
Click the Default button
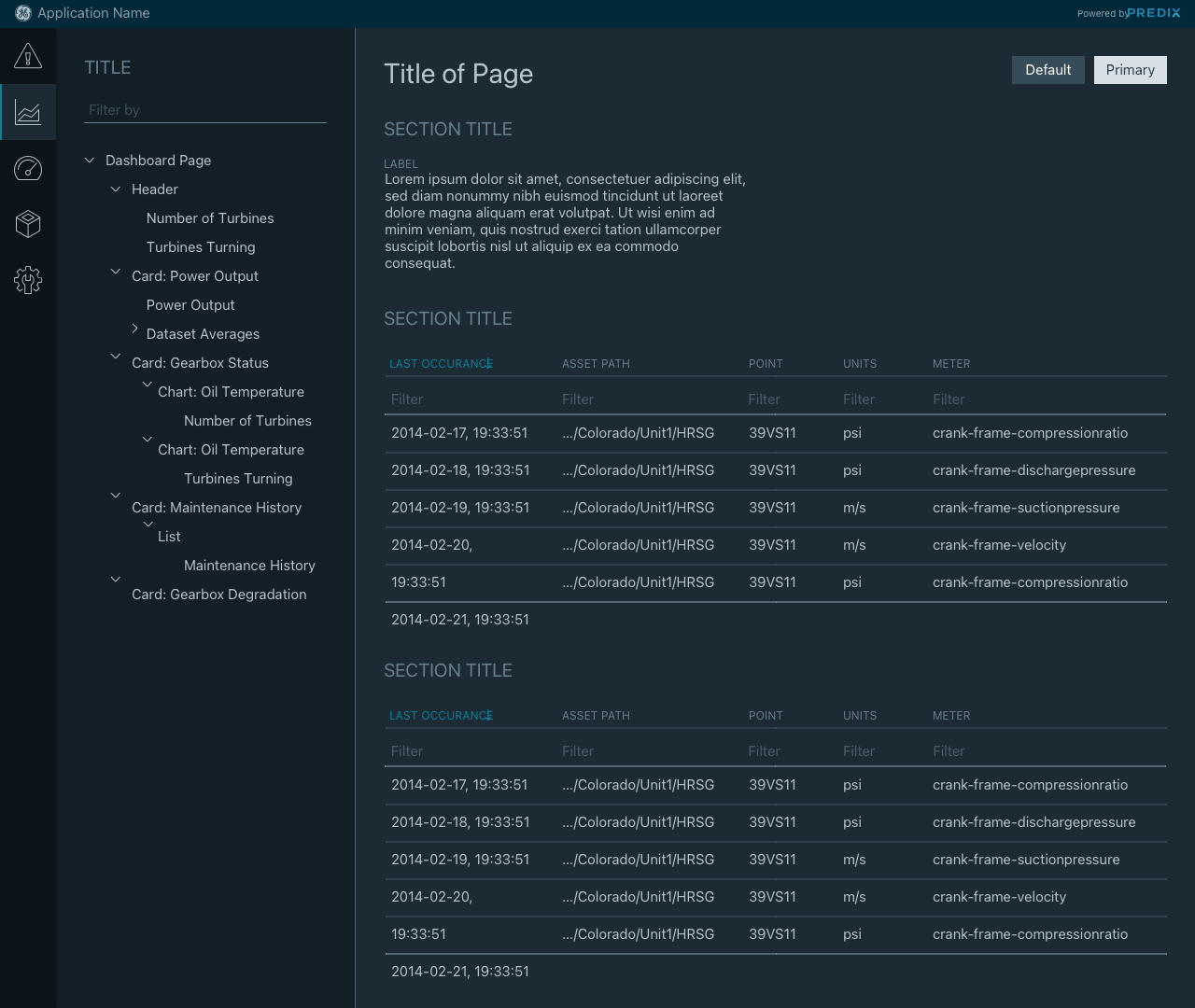tap(1047, 70)
